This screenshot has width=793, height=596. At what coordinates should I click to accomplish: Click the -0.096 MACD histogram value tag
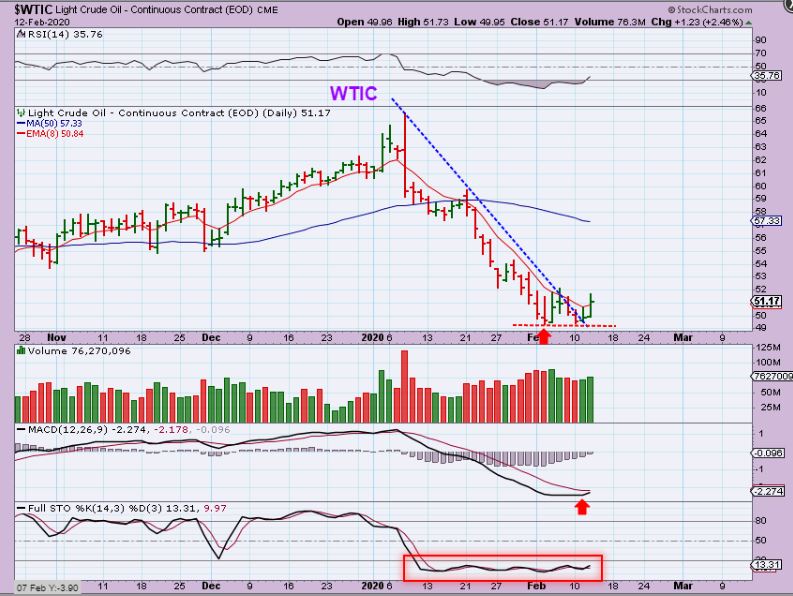[769, 453]
